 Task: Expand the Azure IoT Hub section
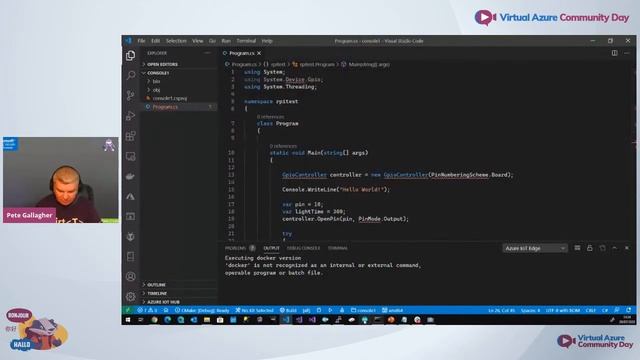[x=179, y=302]
